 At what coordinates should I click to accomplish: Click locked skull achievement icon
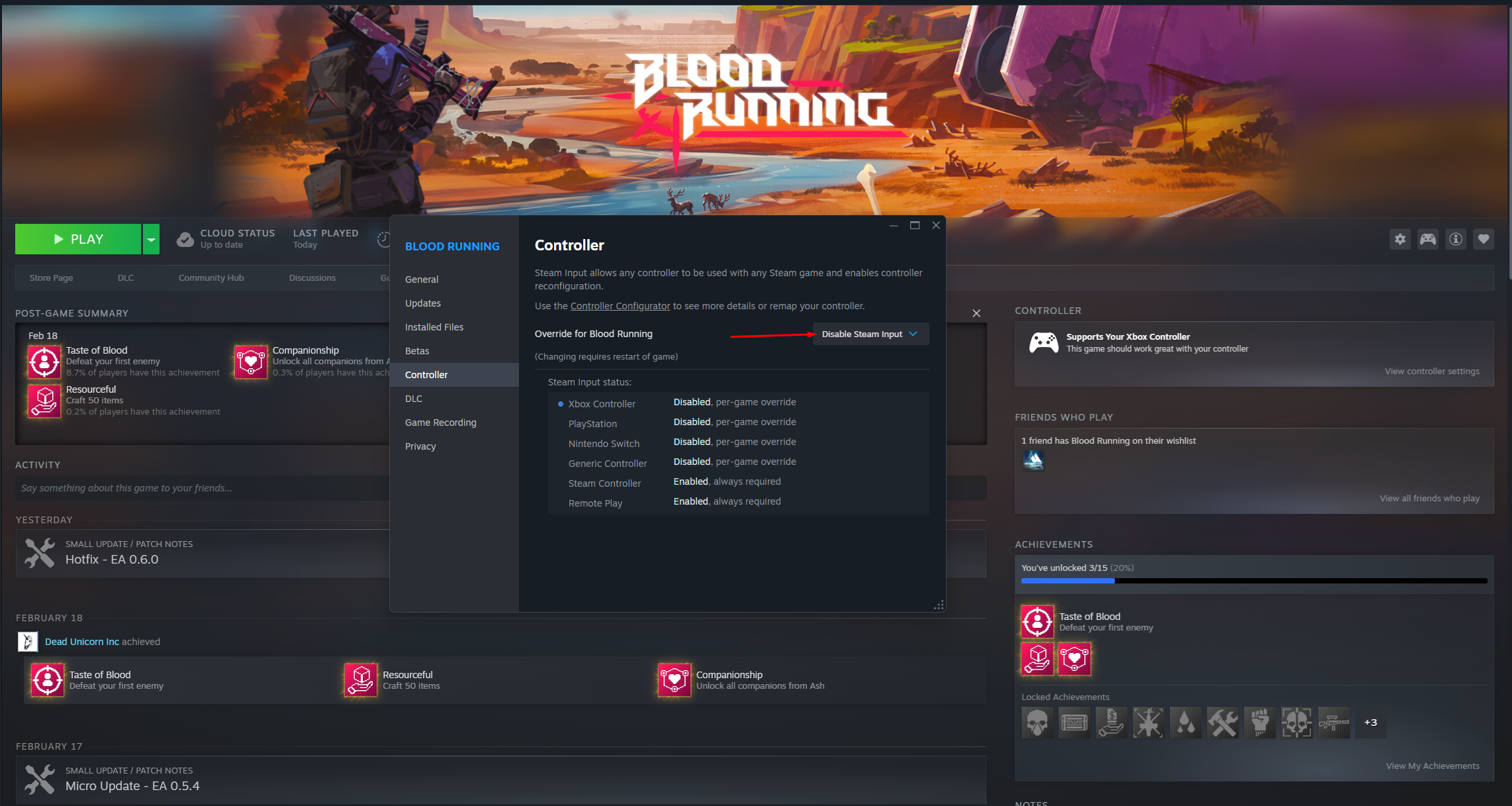click(1037, 723)
